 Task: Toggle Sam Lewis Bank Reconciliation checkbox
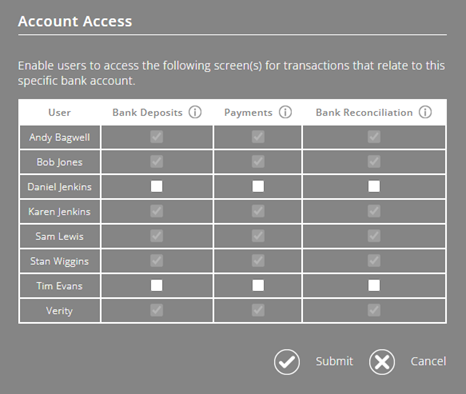coord(374,236)
